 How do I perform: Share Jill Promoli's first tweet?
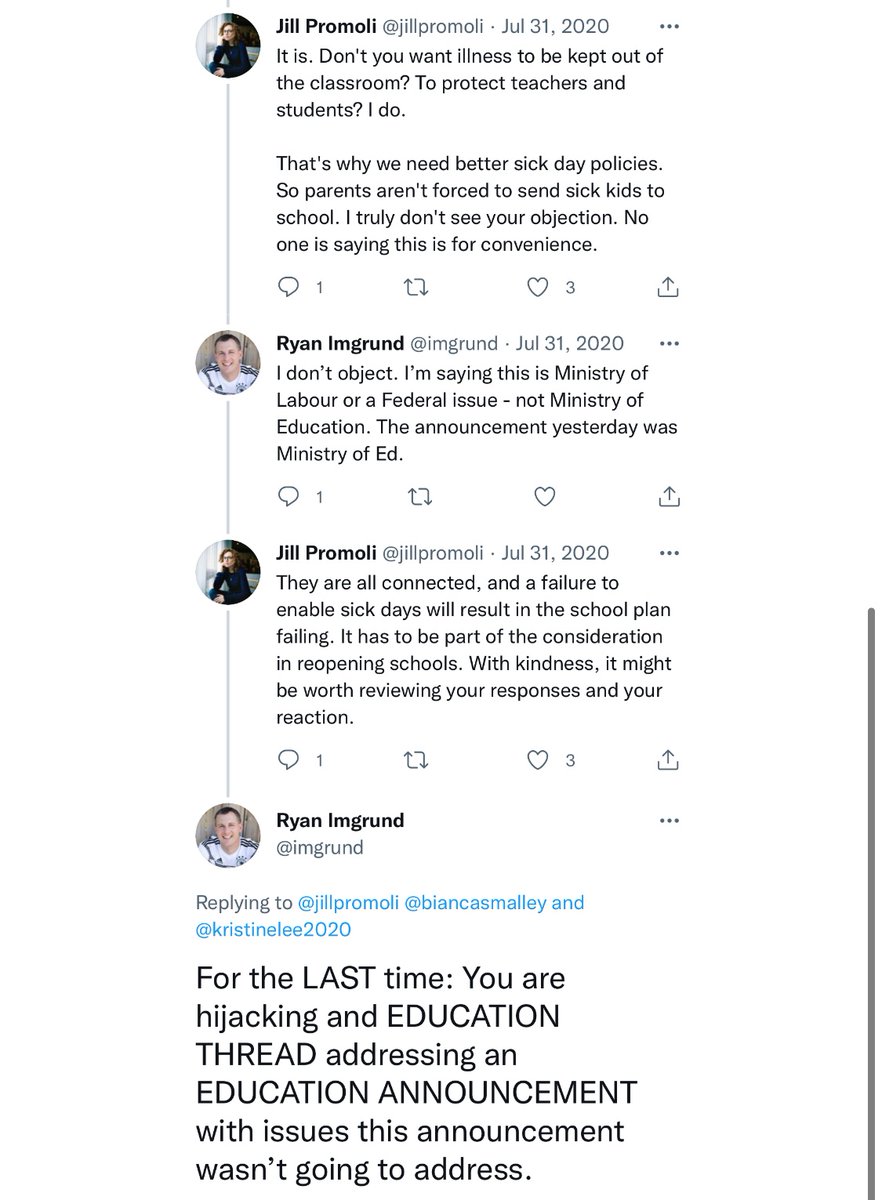coord(668,287)
